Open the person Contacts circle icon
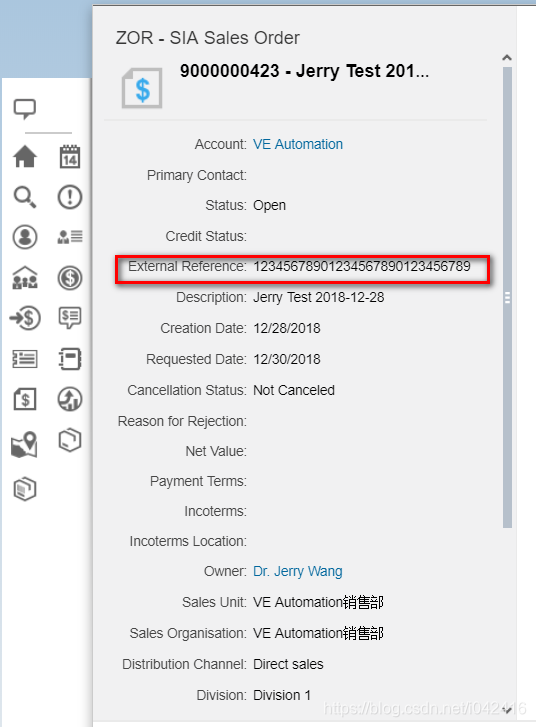536x727 pixels. pos(25,237)
